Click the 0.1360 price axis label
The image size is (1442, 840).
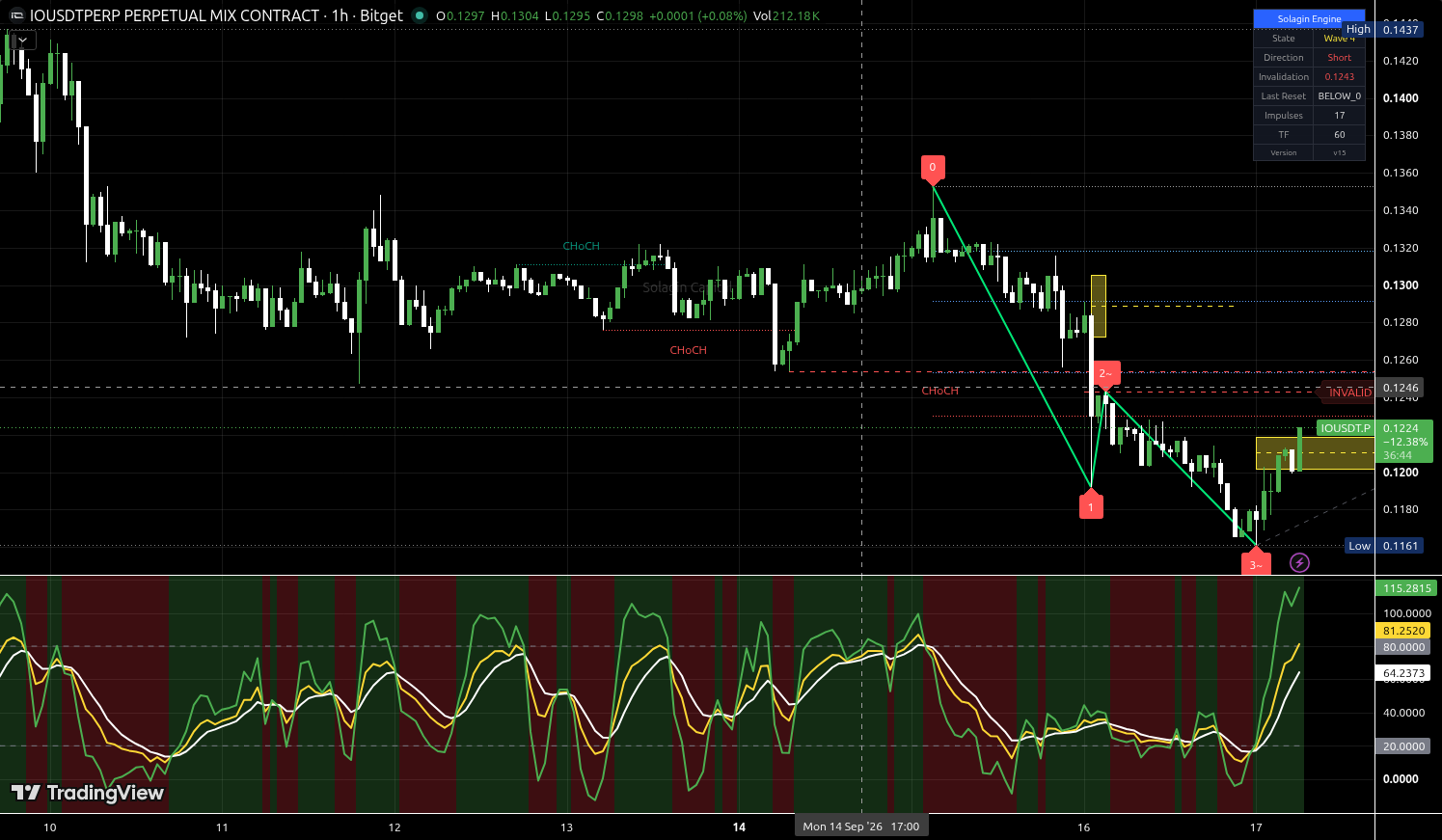[x=1401, y=174]
